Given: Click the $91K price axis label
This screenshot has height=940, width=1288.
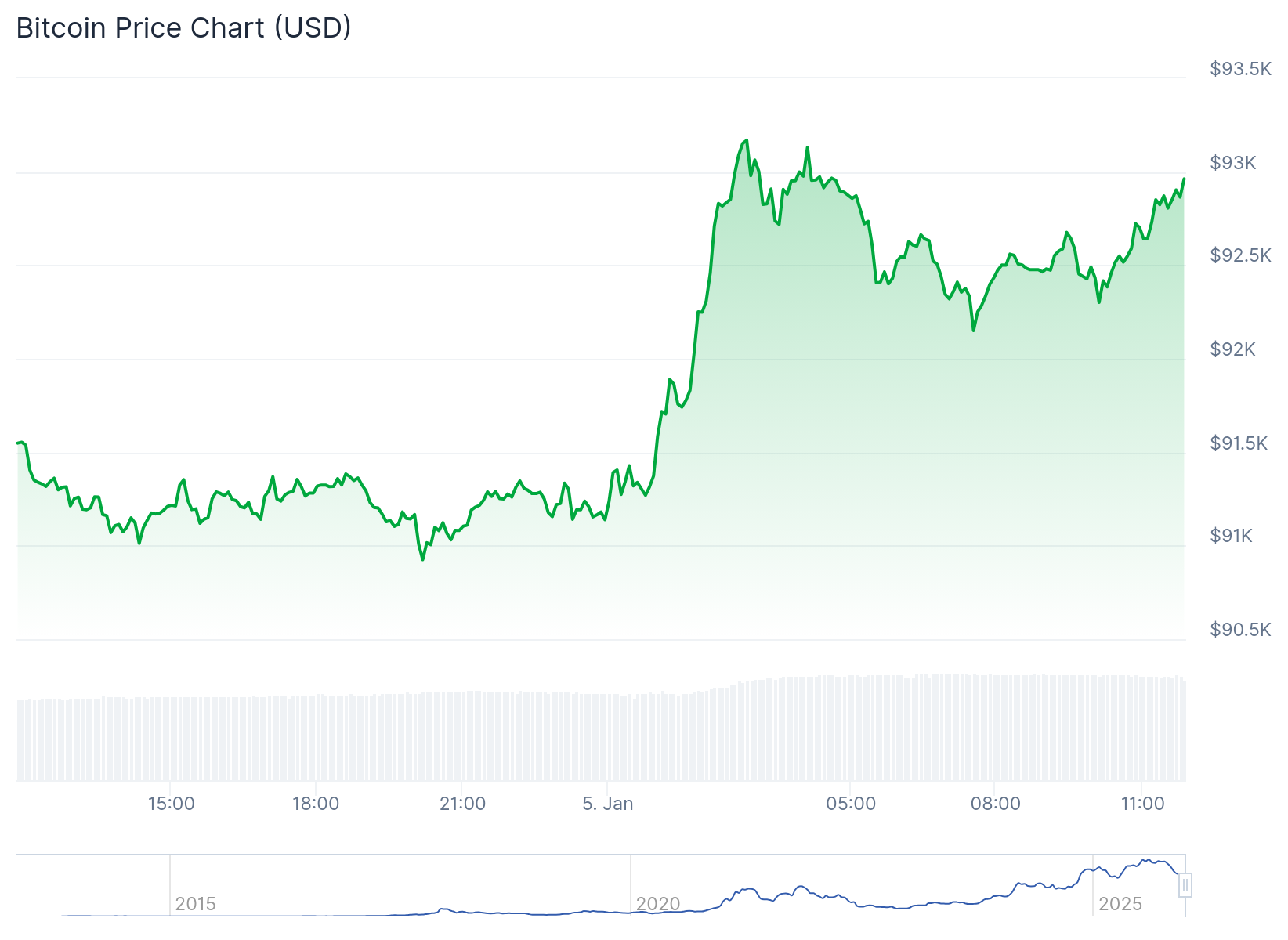Looking at the screenshot, I should (x=1232, y=536).
